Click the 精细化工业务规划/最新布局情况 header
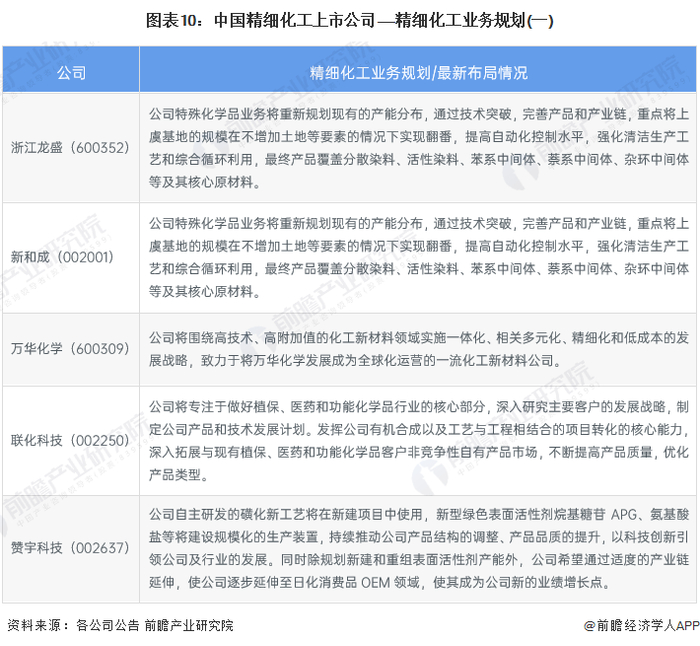 [x=418, y=73]
